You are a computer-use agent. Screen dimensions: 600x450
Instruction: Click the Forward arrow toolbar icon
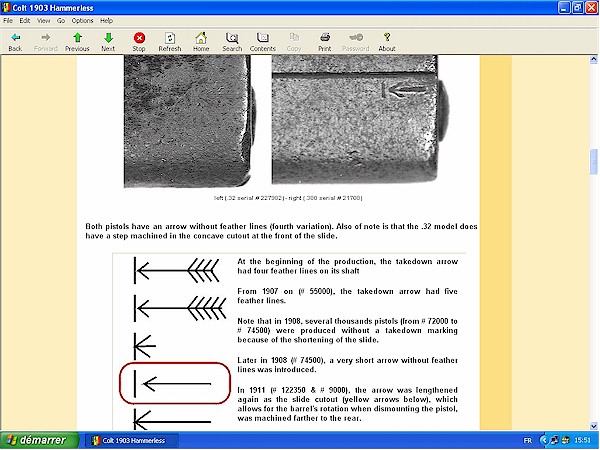pyautogui.click(x=46, y=38)
